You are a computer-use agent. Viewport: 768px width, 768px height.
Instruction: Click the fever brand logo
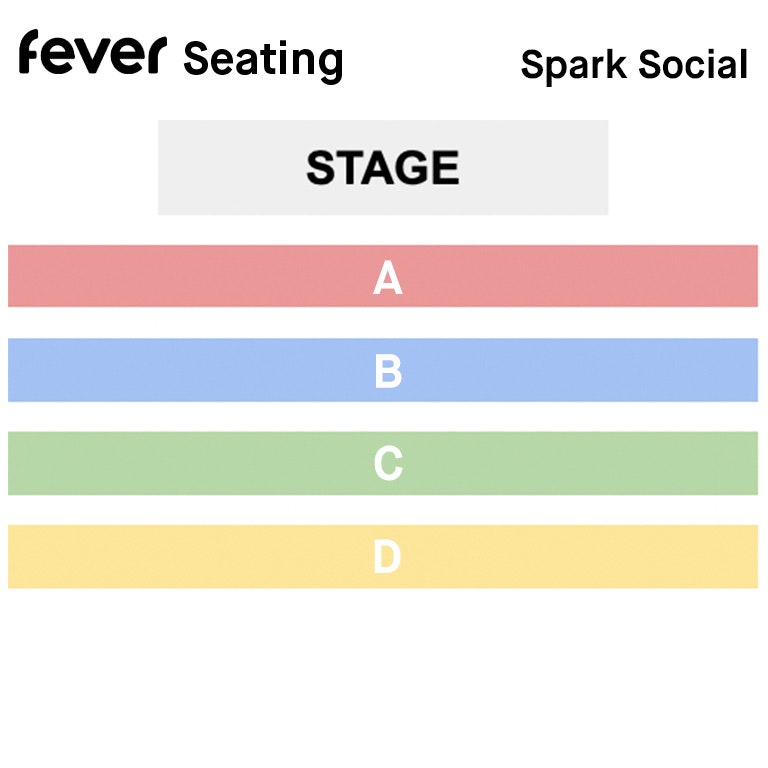pos(93,52)
